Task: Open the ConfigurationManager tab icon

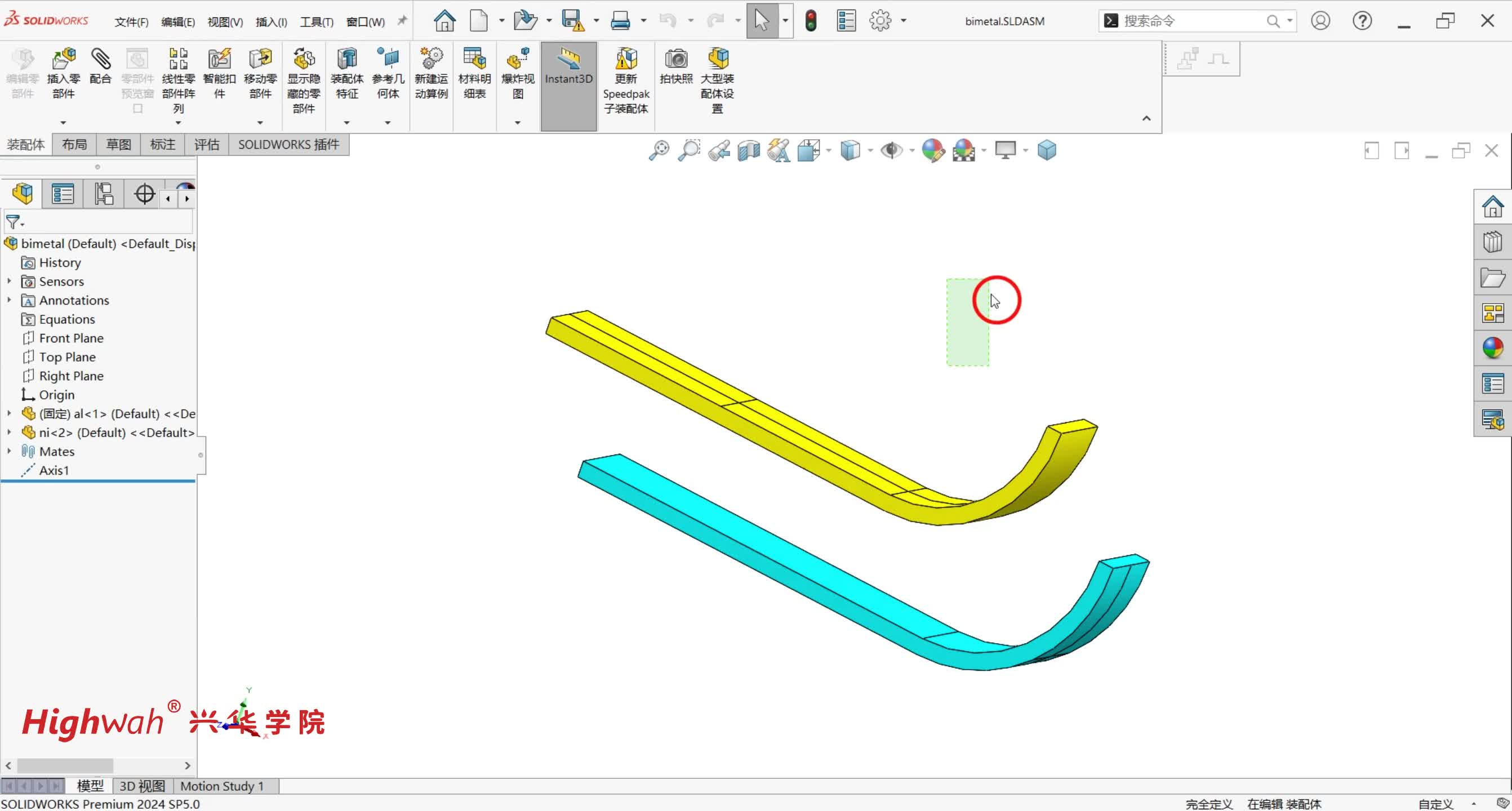Action: click(x=103, y=194)
